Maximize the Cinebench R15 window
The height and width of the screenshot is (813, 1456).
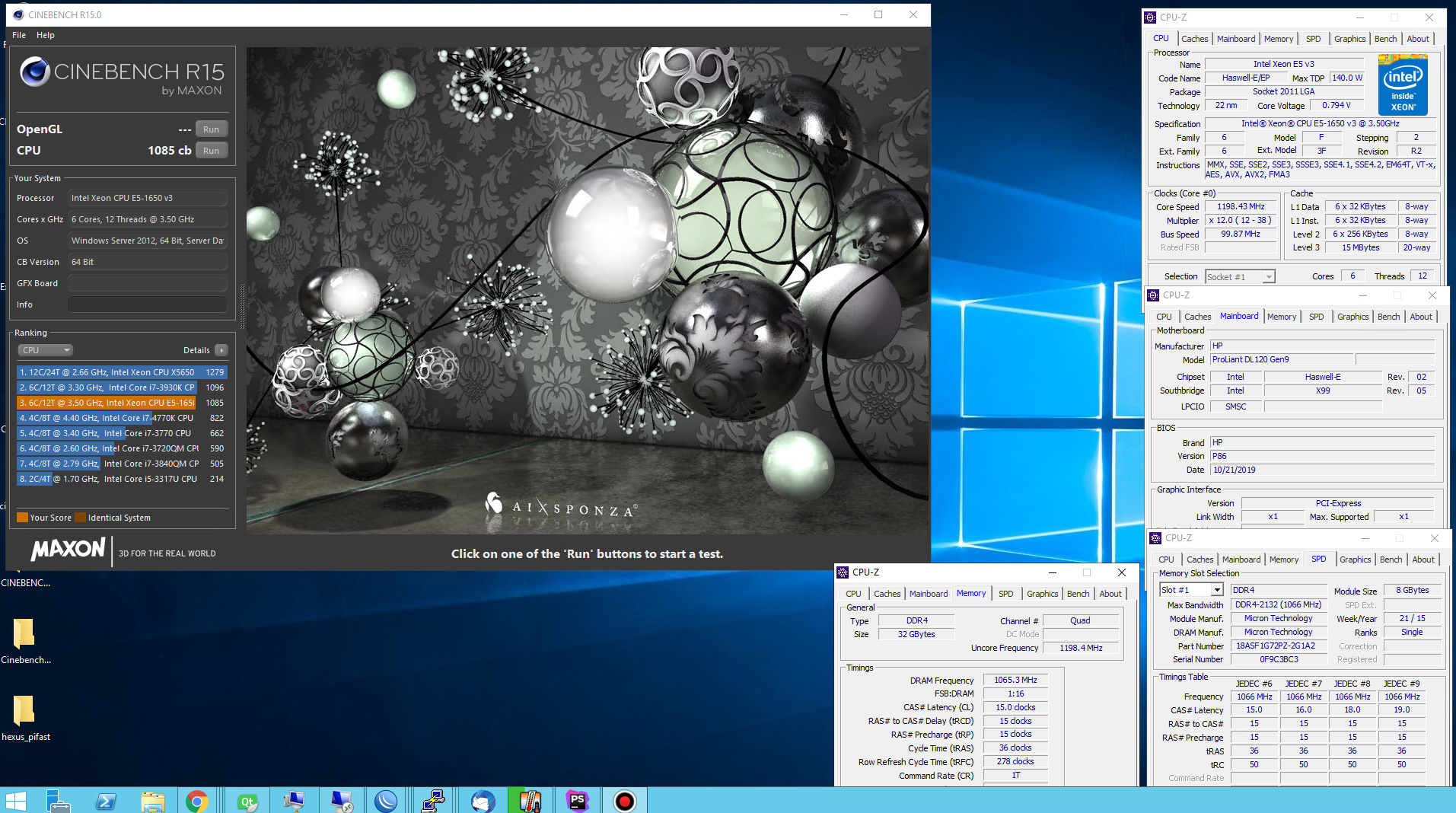(x=878, y=14)
